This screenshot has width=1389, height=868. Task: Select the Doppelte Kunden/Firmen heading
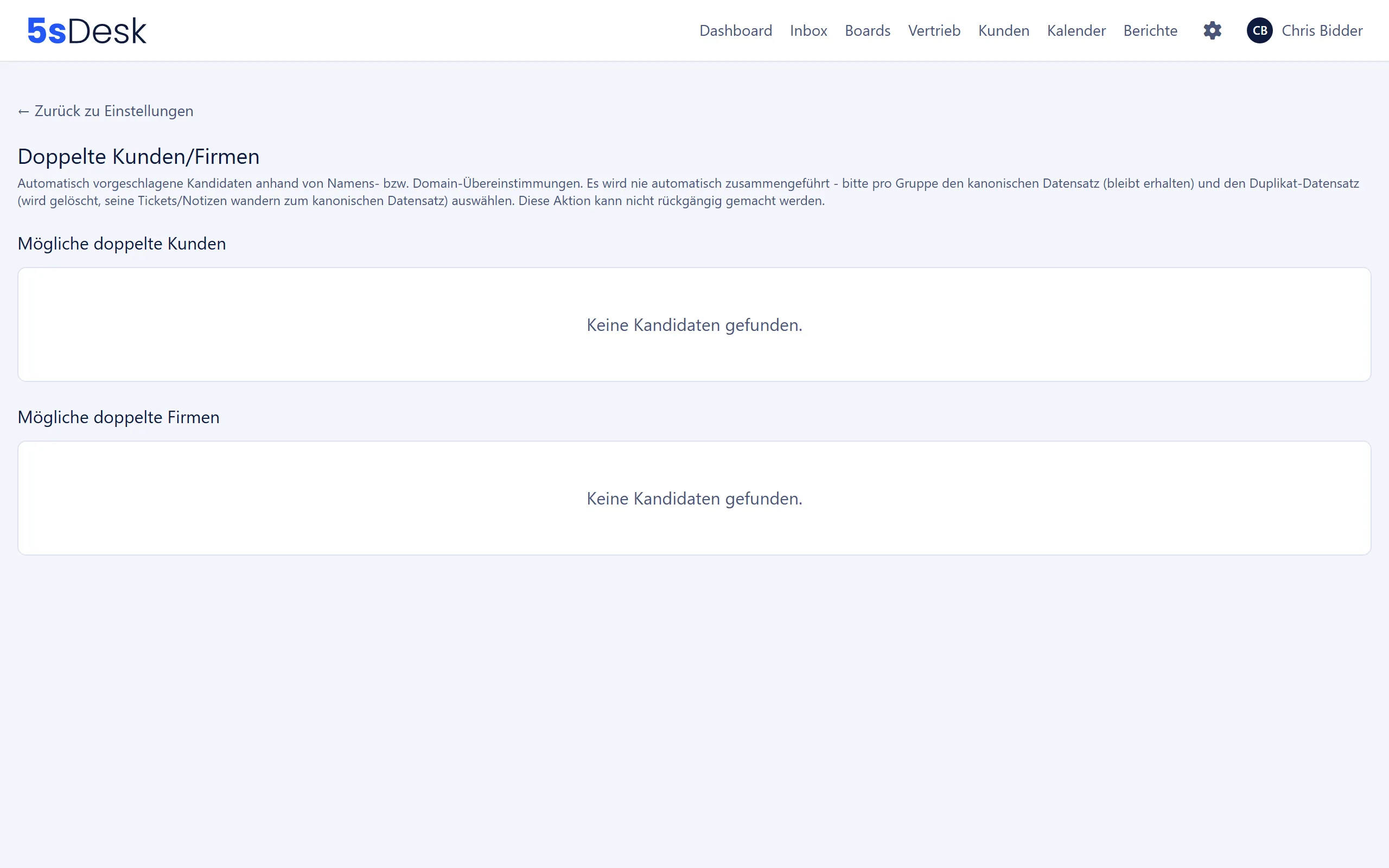[x=138, y=156]
